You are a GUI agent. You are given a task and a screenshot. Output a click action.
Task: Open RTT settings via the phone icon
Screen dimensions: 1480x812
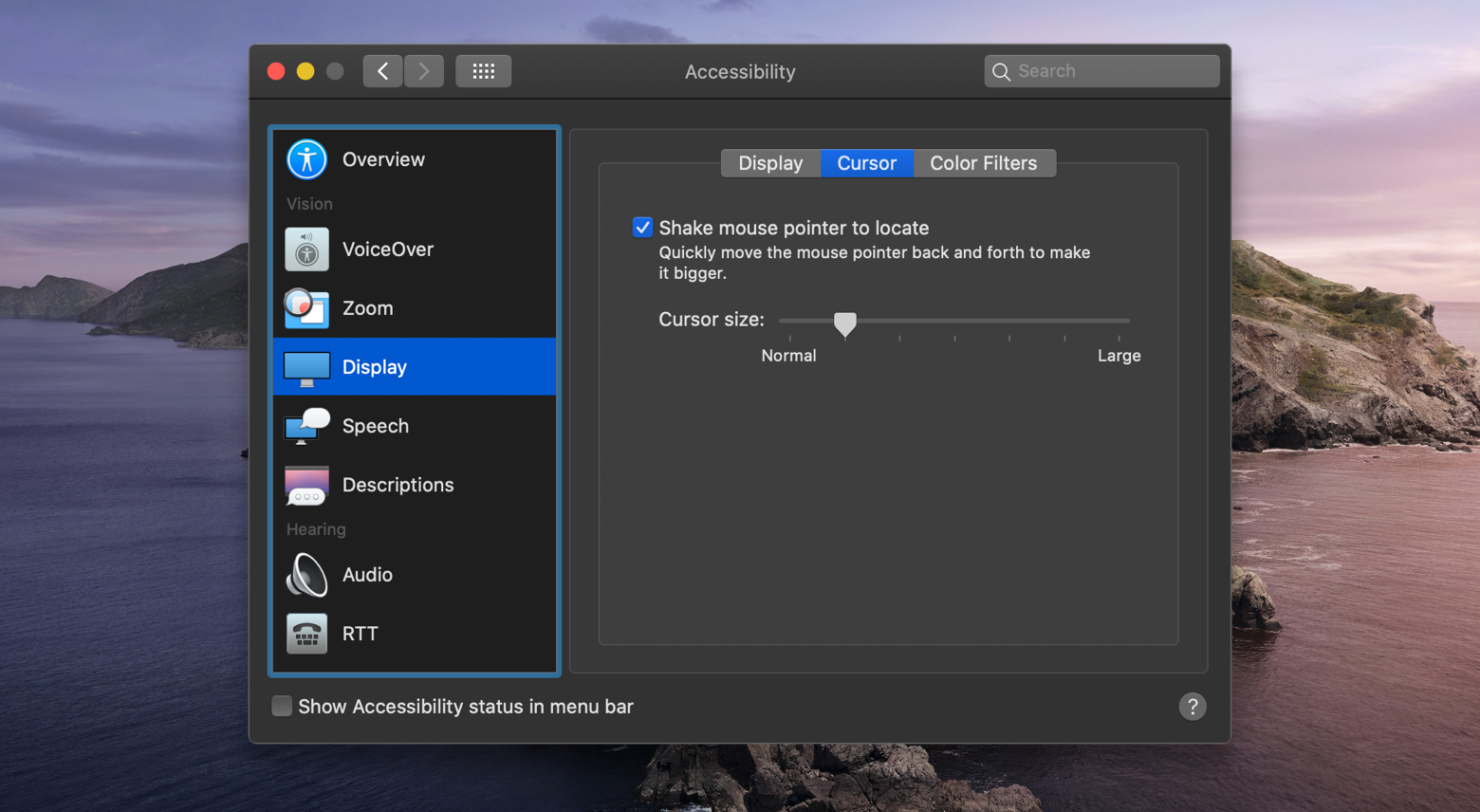(305, 634)
